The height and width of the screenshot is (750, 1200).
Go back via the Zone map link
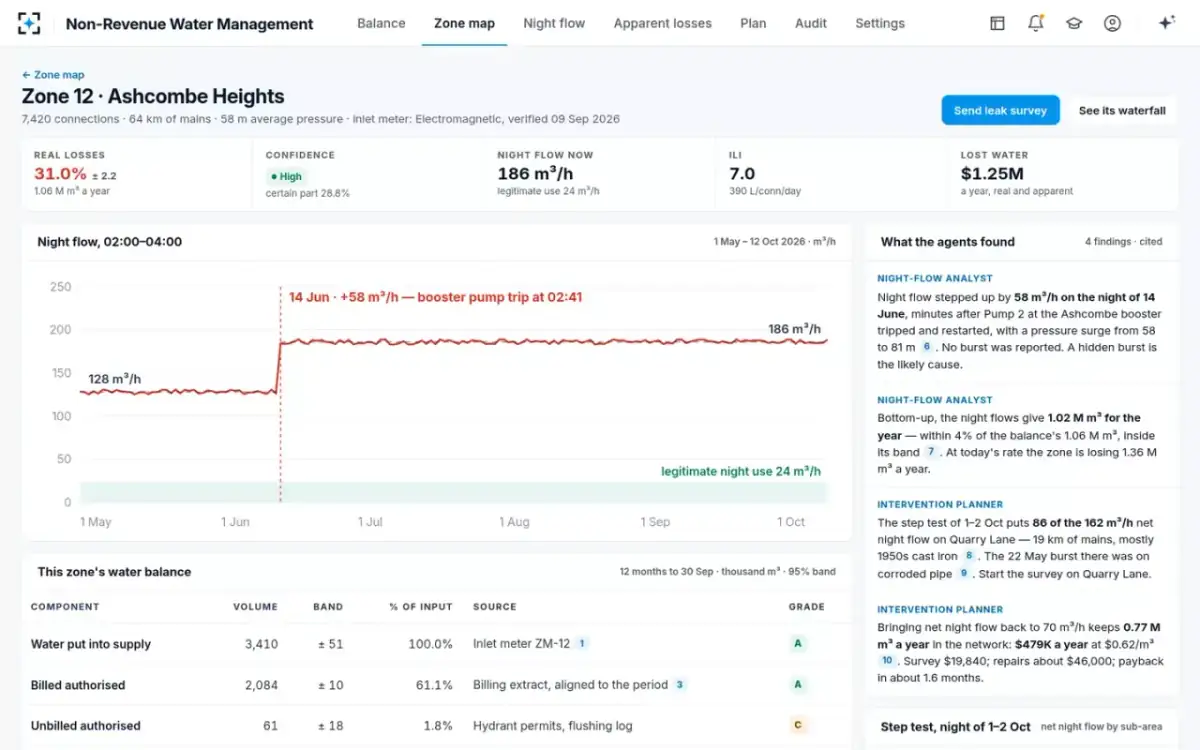tap(53, 75)
